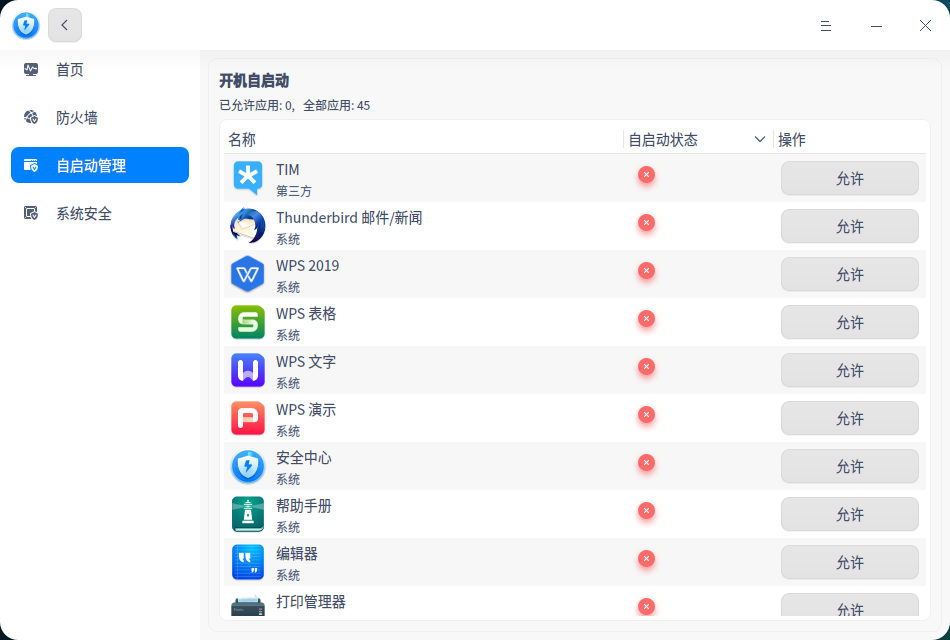Open the hamburger main menu

826,26
